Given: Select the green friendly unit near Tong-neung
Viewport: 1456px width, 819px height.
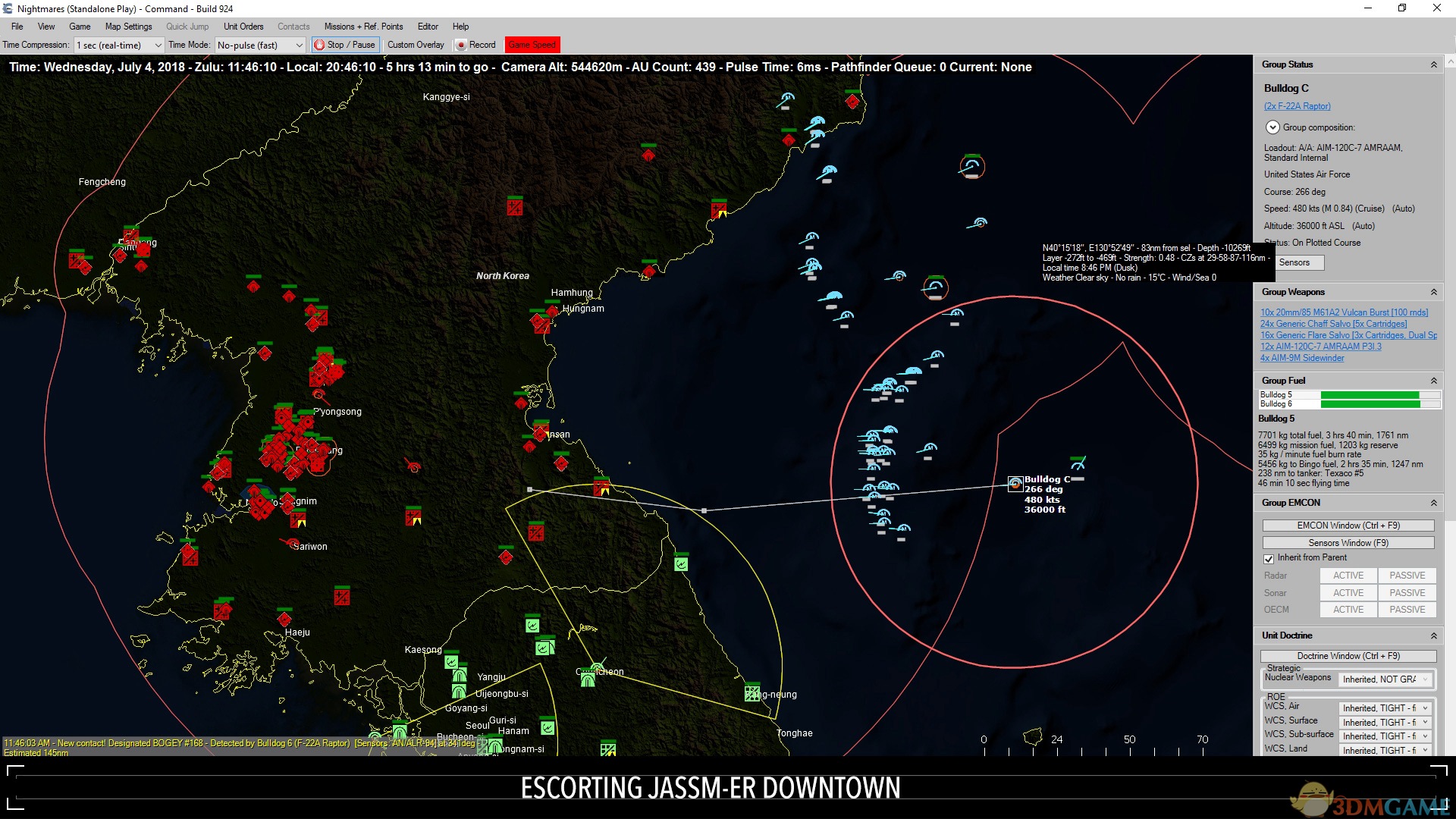Looking at the screenshot, I should tap(752, 692).
